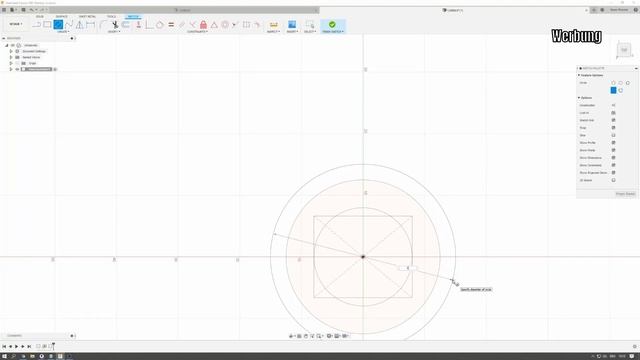Click the Measure ruler icon

coord(273,24)
